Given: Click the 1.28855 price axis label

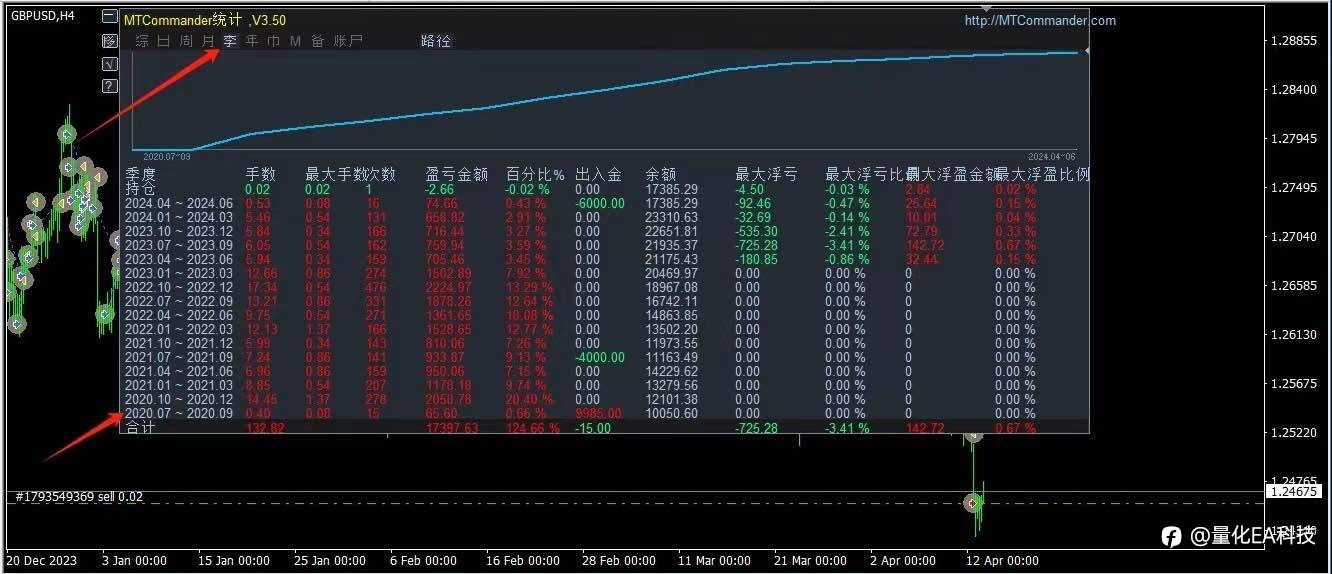Looking at the screenshot, I should coord(1292,41).
